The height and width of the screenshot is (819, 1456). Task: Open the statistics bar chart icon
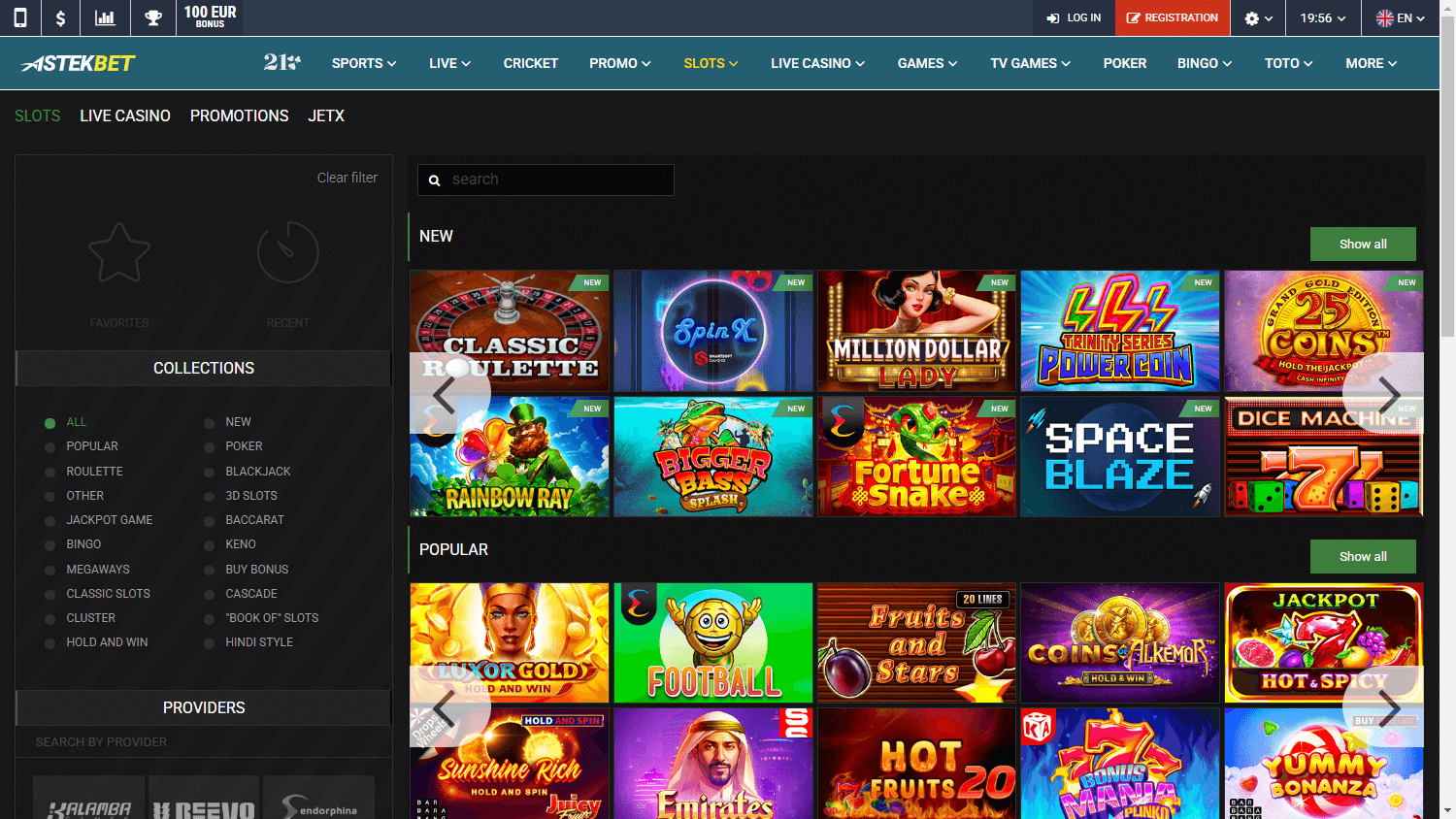coord(105,17)
